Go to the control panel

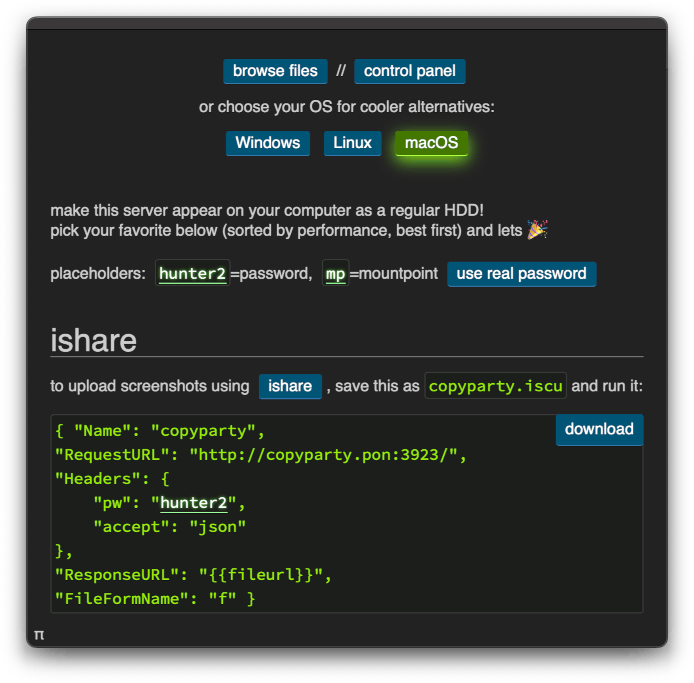click(x=409, y=71)
